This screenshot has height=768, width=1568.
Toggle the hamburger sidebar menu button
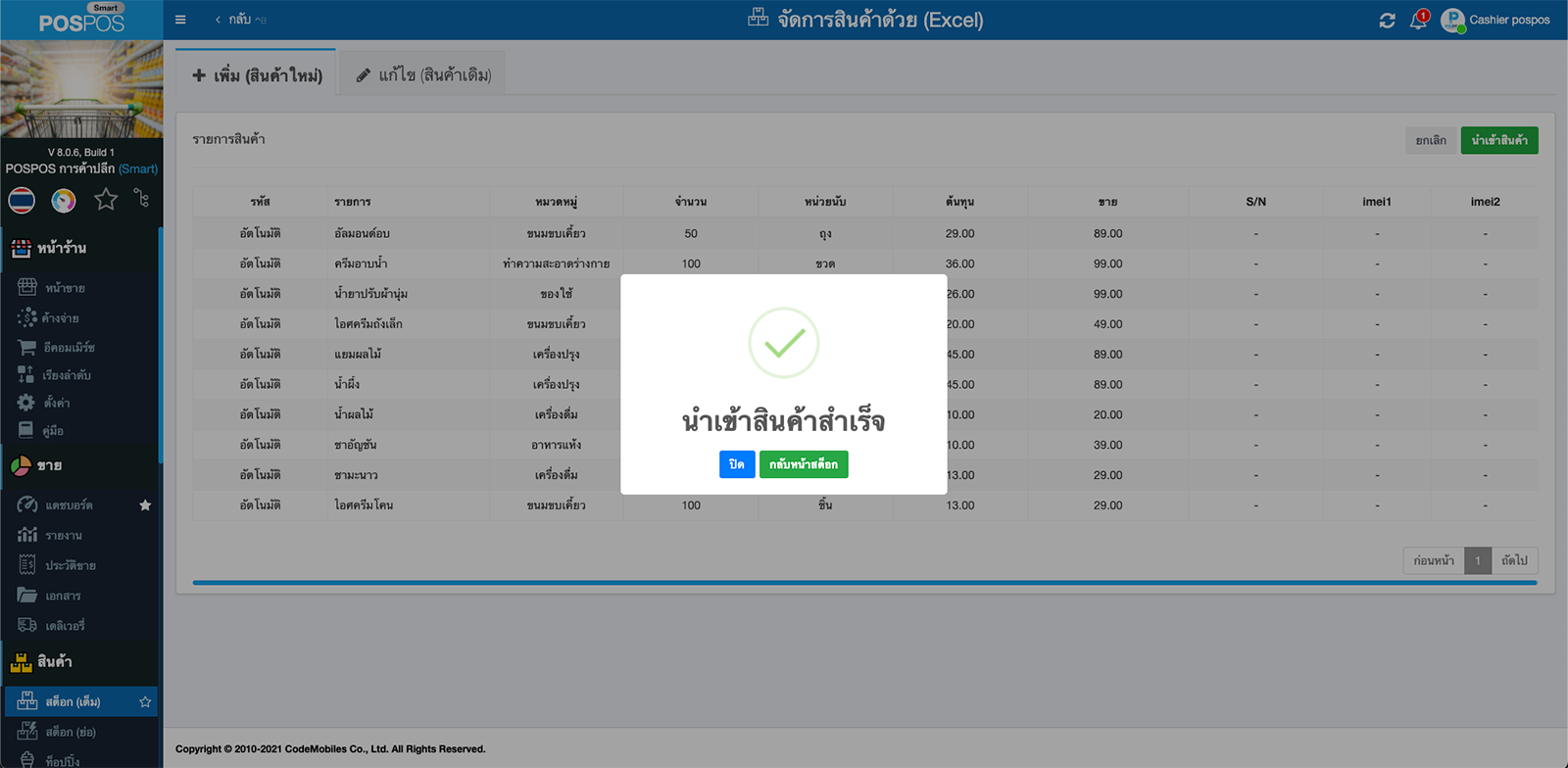point(180,20)
